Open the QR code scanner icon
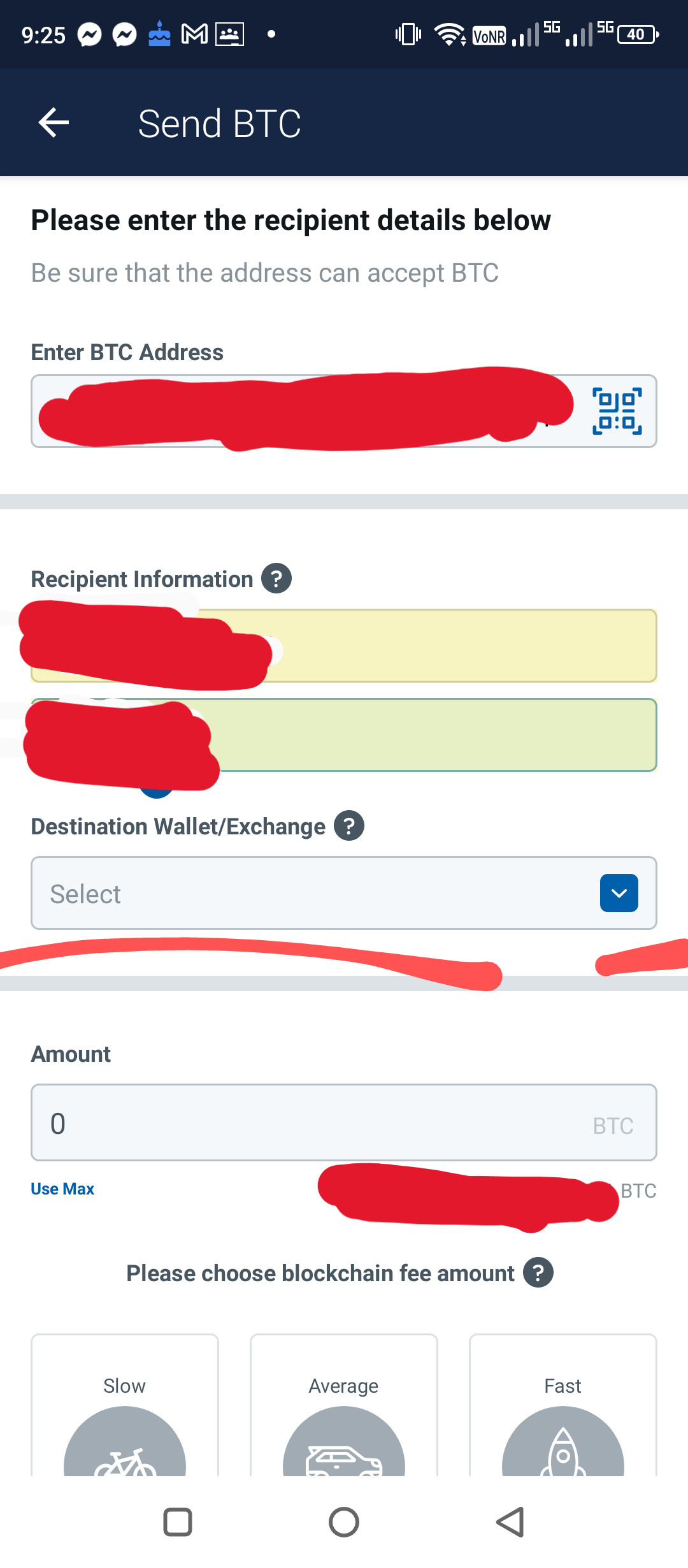Image resolution: width=688 pixels, height=1568 pixels. [617, 411]
